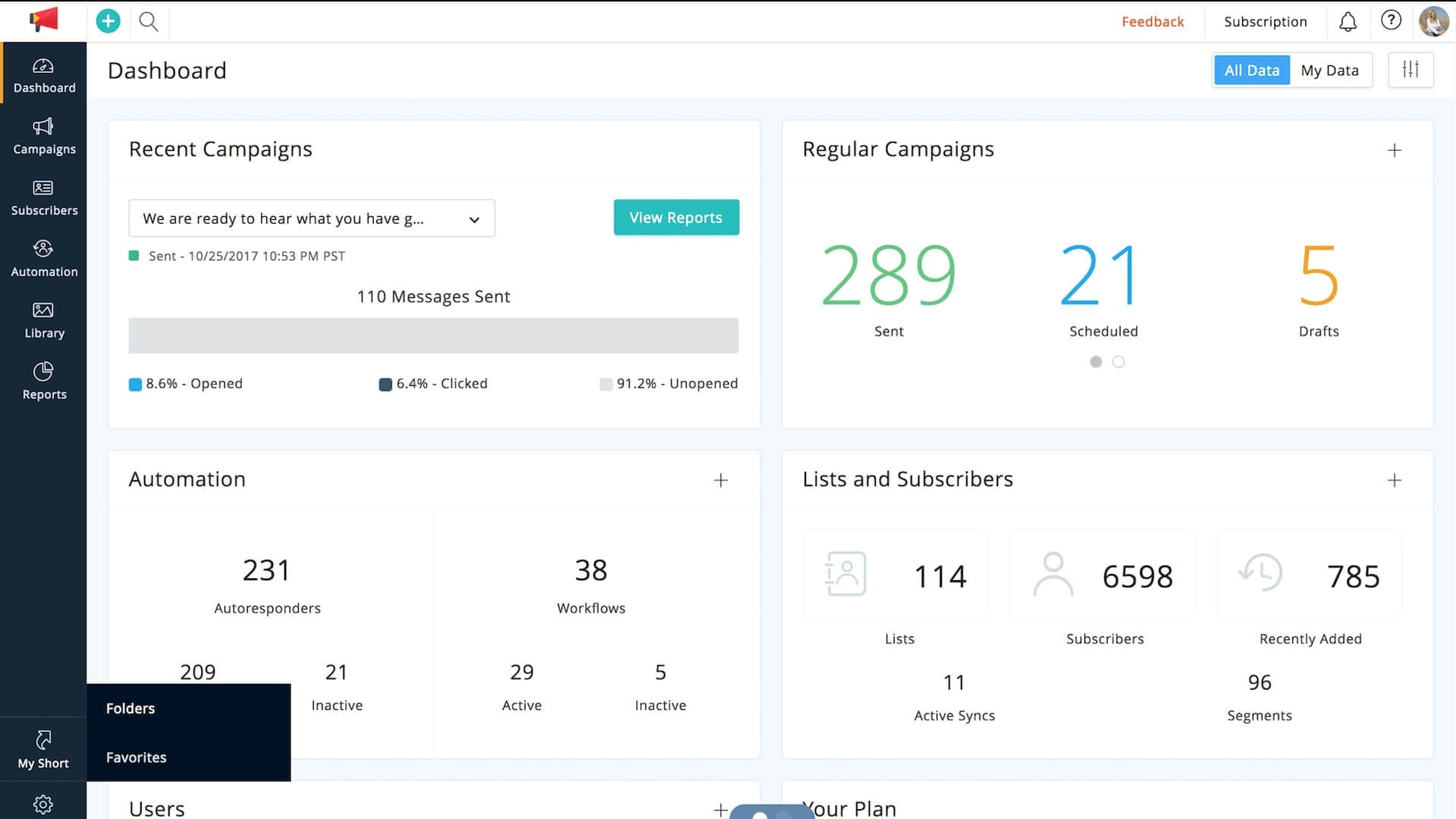1456x819 pixels.
Task: Expand Users panel plus button
Action: pos(721,810)
